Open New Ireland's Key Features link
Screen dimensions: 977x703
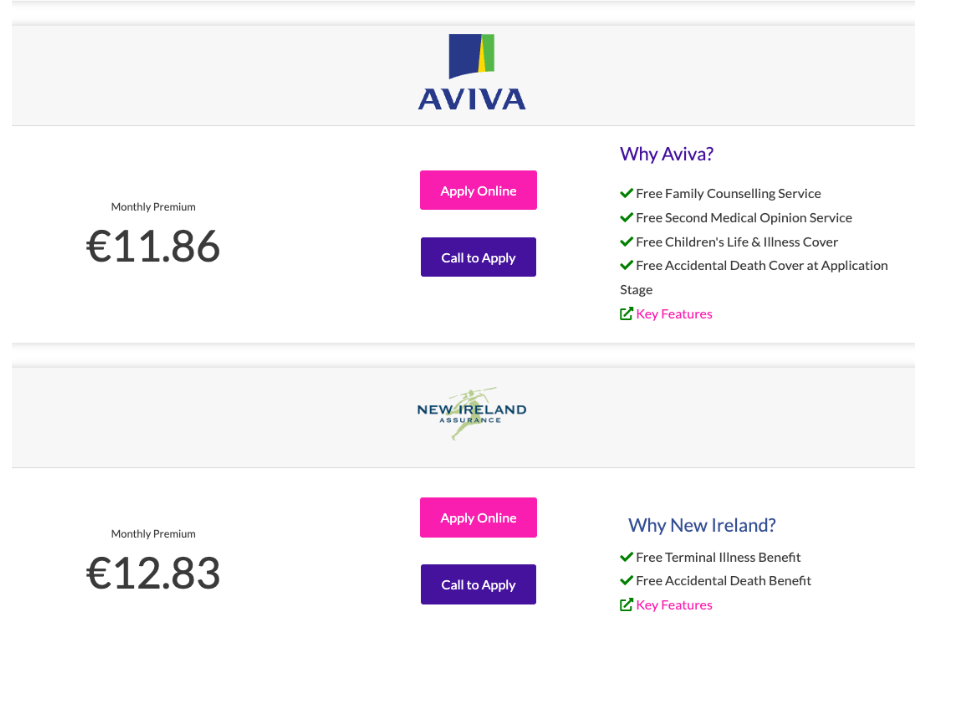674,604
